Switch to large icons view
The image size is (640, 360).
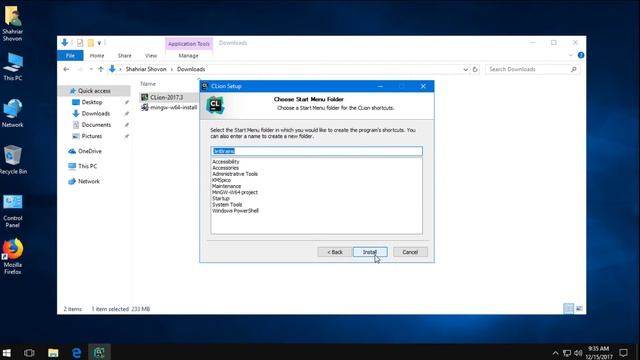click(579, 309)
